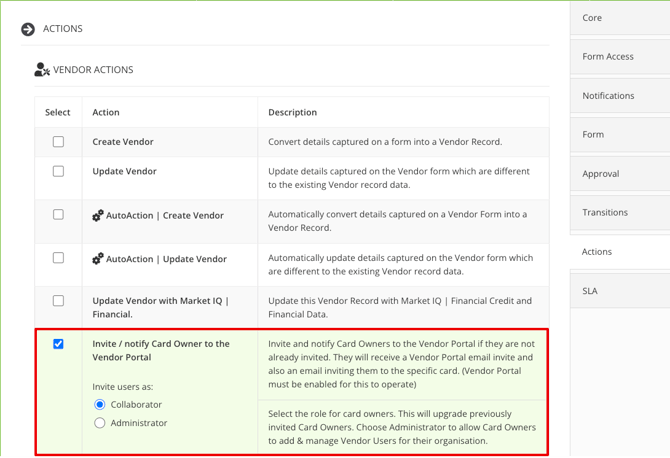Viewport: 670px width, 458px height.
Task: Click gears icon next to AutoAction Create Vendor
Action: pyautogui.click(x=98, y=215)
